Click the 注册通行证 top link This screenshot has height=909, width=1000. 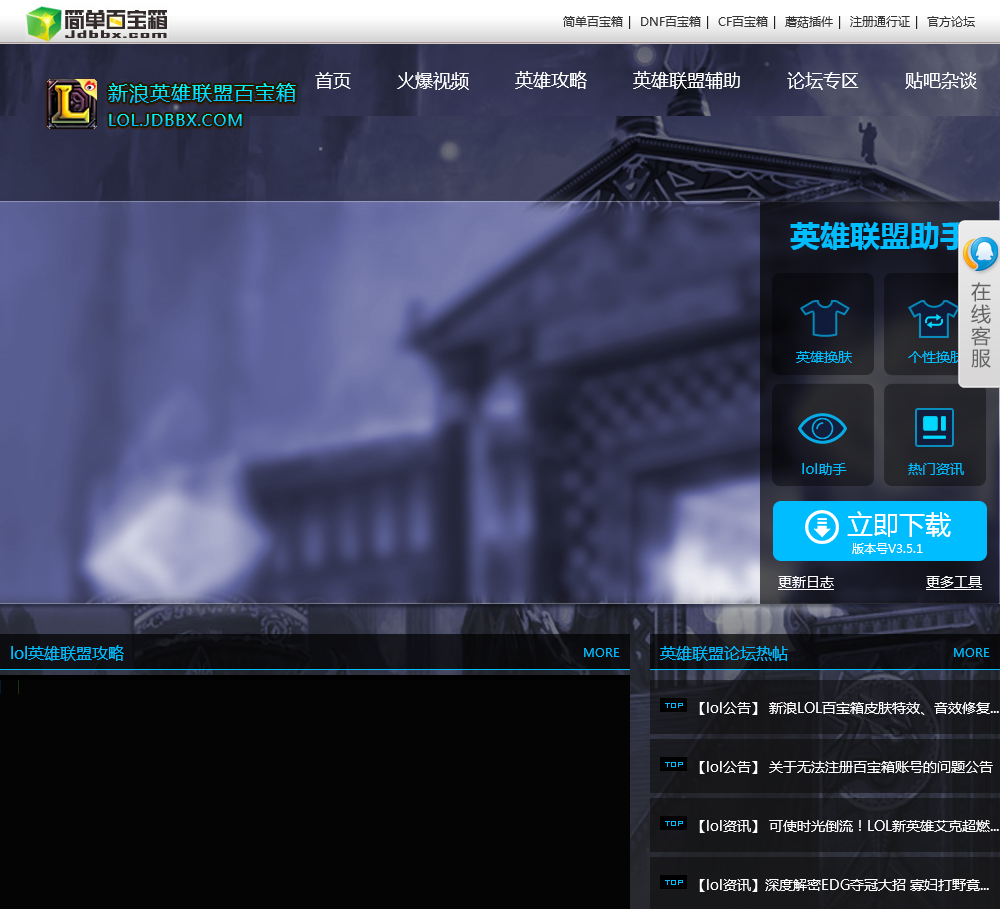(880, 22)
